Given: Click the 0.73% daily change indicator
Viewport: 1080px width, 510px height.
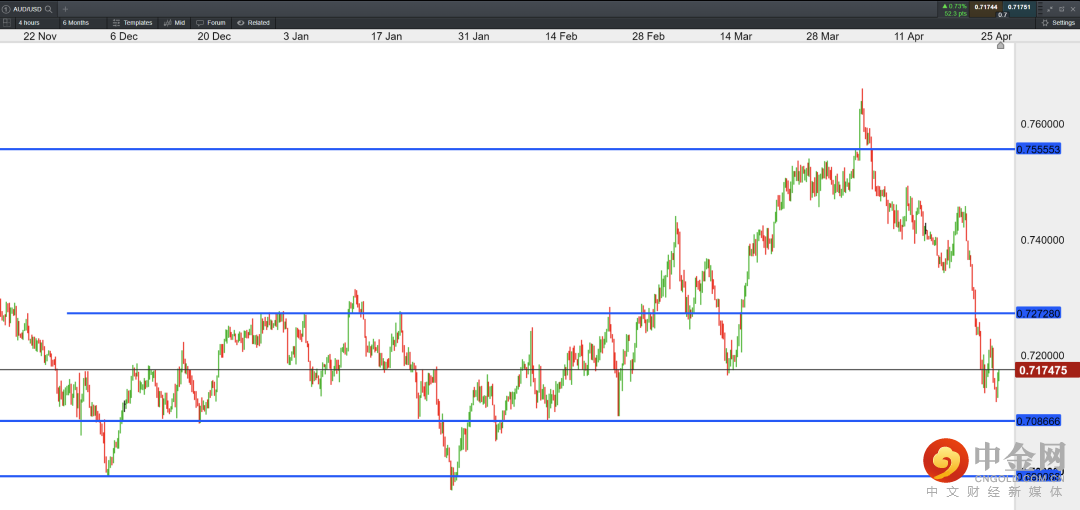Looking at the screenshot, I should (955, 6).
